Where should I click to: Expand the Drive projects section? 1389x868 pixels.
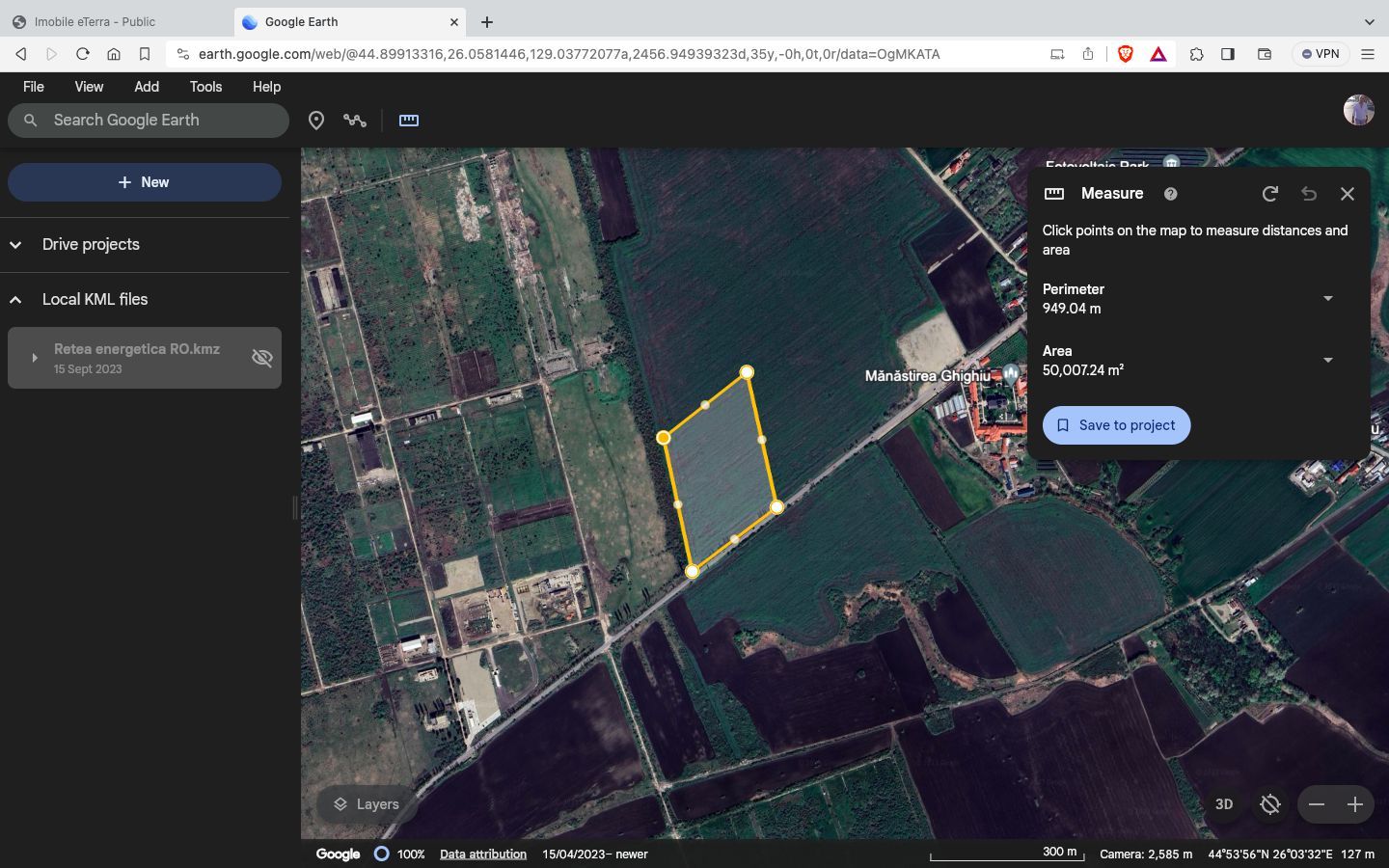click(15, 245)
